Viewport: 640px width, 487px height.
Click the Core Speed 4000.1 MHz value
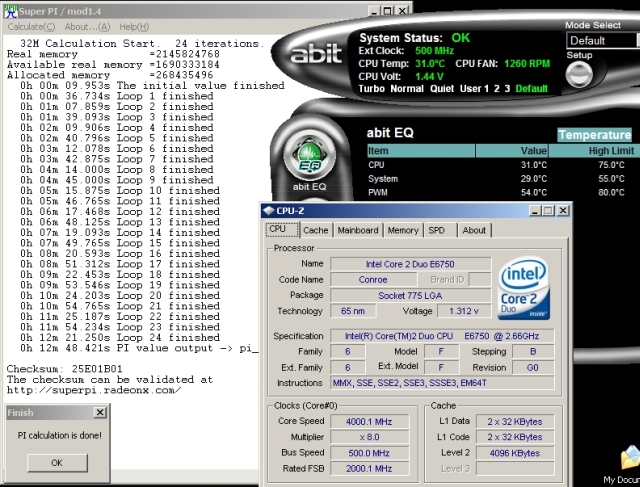[x=369, y=422]
